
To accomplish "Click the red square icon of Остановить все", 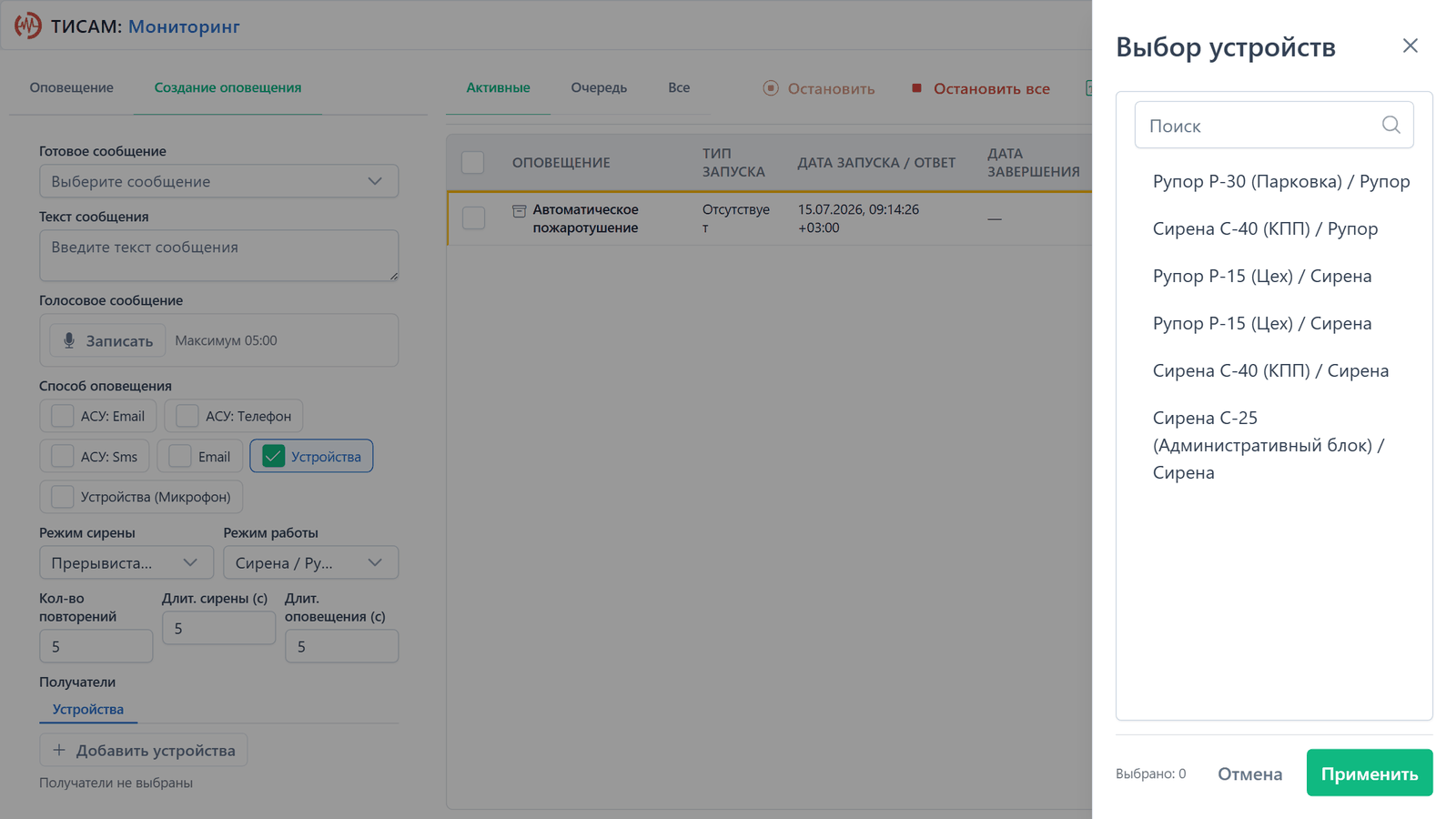I will (916, 88).
